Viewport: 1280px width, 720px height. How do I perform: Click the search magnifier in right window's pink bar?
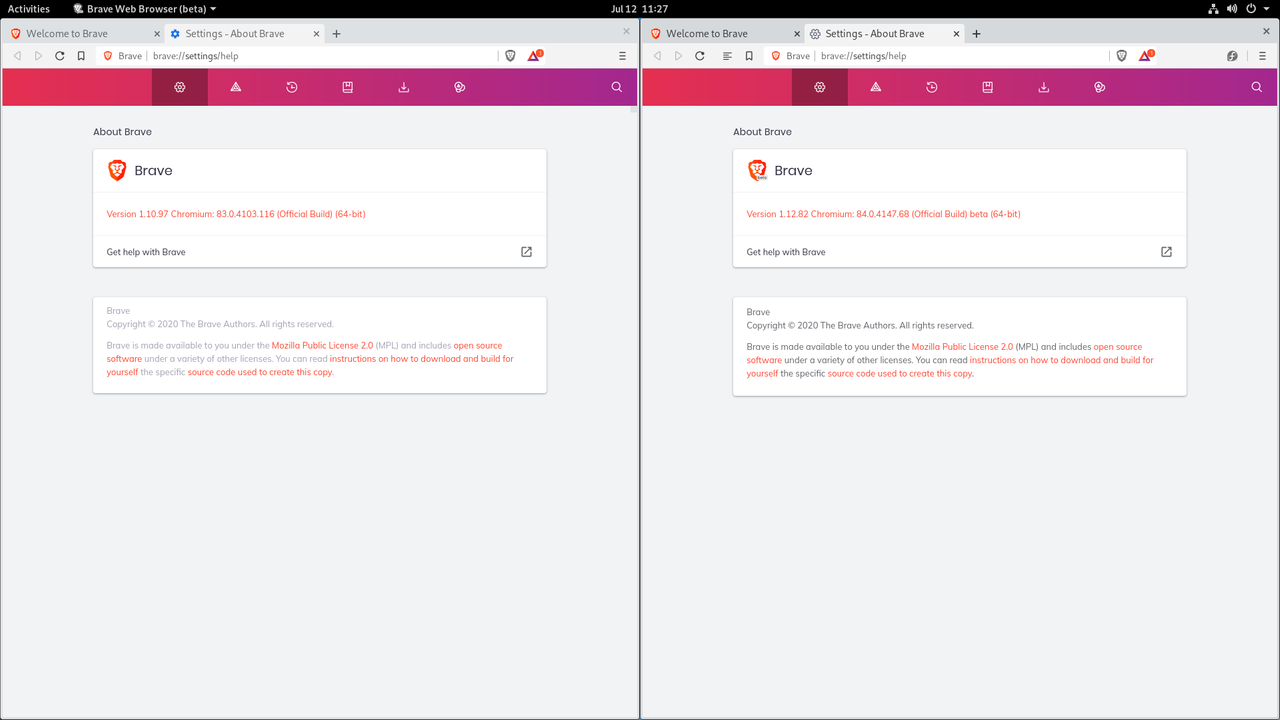(1257, 87)
